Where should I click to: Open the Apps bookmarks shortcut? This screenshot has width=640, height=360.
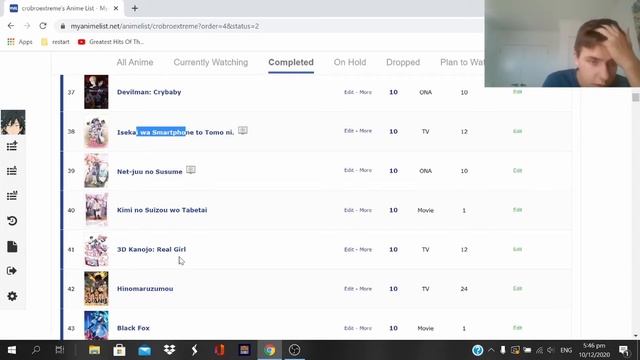pos(20,42)
